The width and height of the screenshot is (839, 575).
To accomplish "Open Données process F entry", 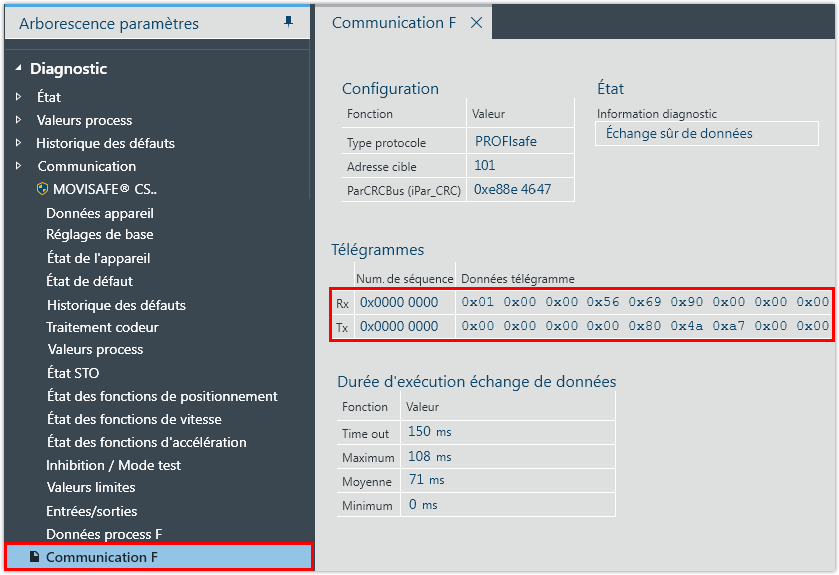I will 104,534.
